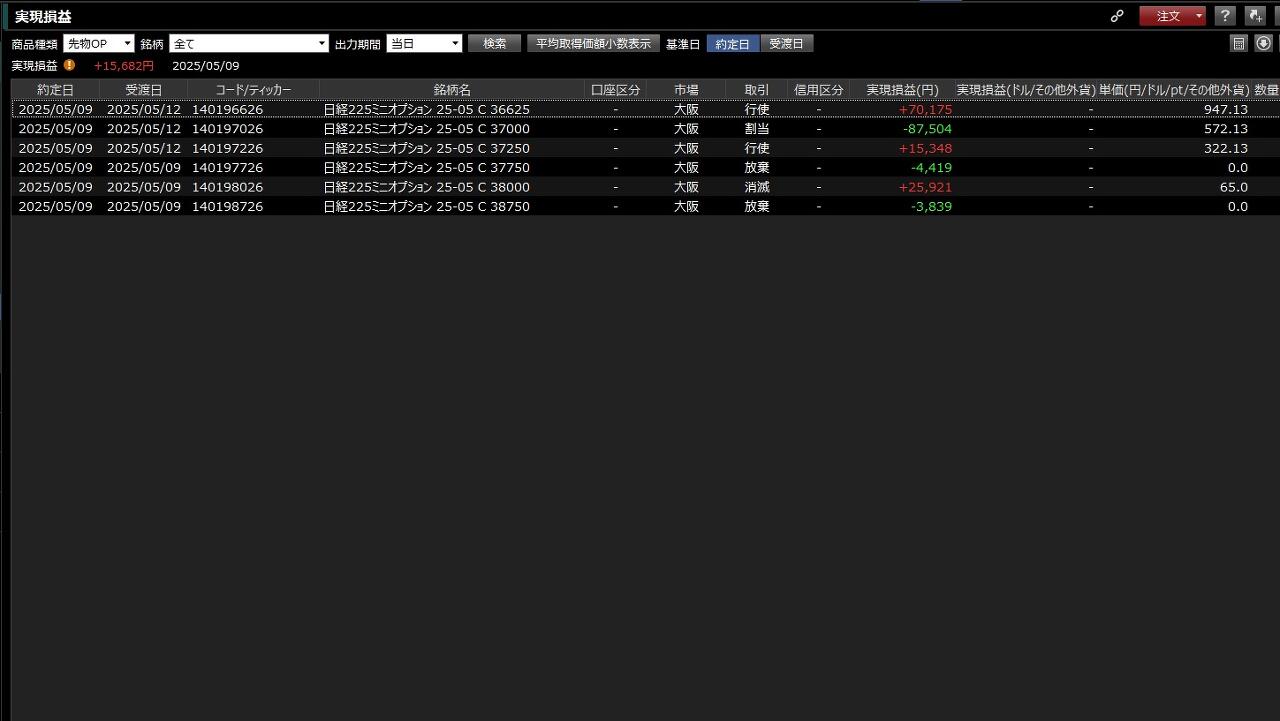The height and width of the screenshot is (721, 1280).
Task: Select the 約定日 base date toggle
Action: point(733,44)
